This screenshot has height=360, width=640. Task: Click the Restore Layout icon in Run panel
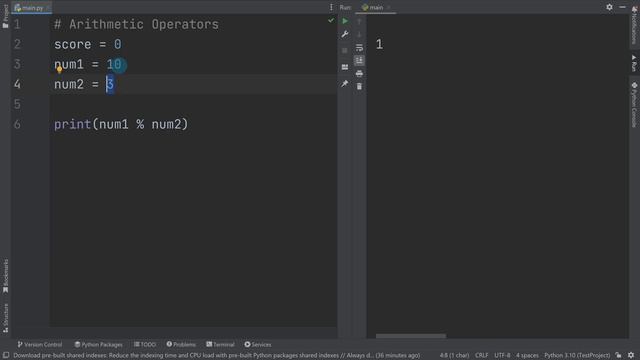pyautogui.click(x=345, y=67)
